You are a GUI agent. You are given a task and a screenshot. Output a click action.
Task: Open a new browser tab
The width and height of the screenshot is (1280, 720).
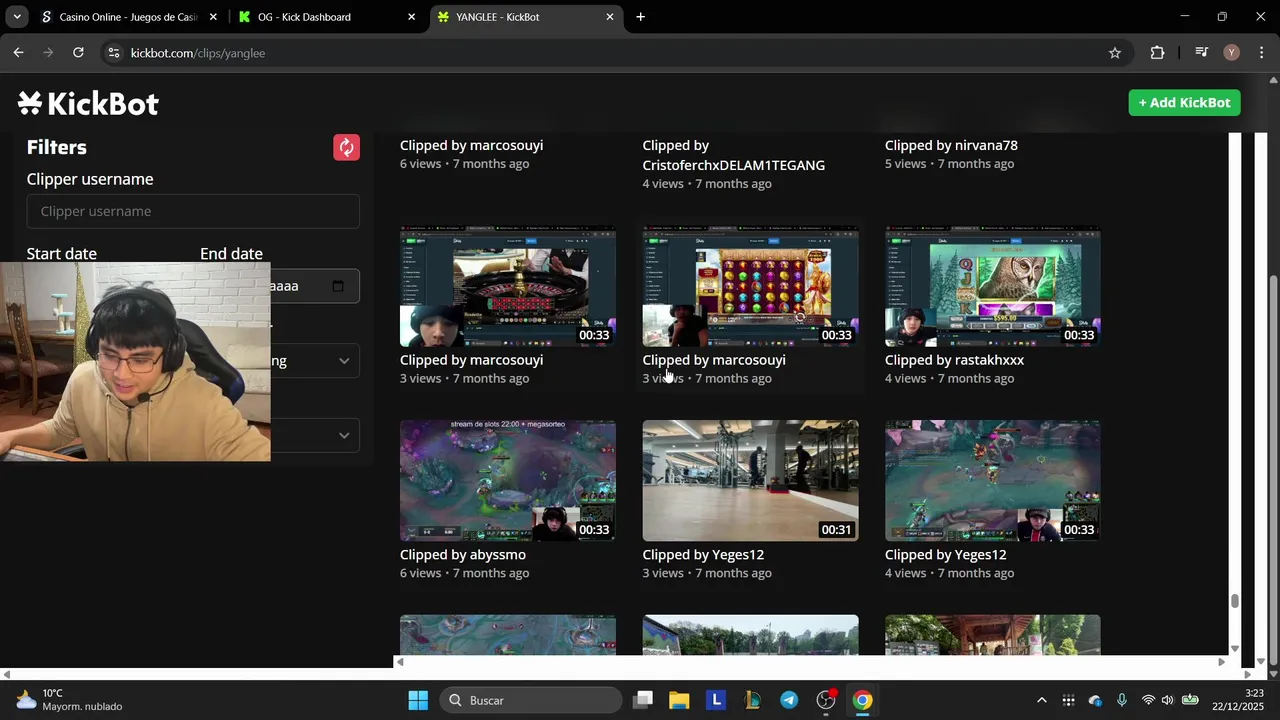tap(640, 17)
